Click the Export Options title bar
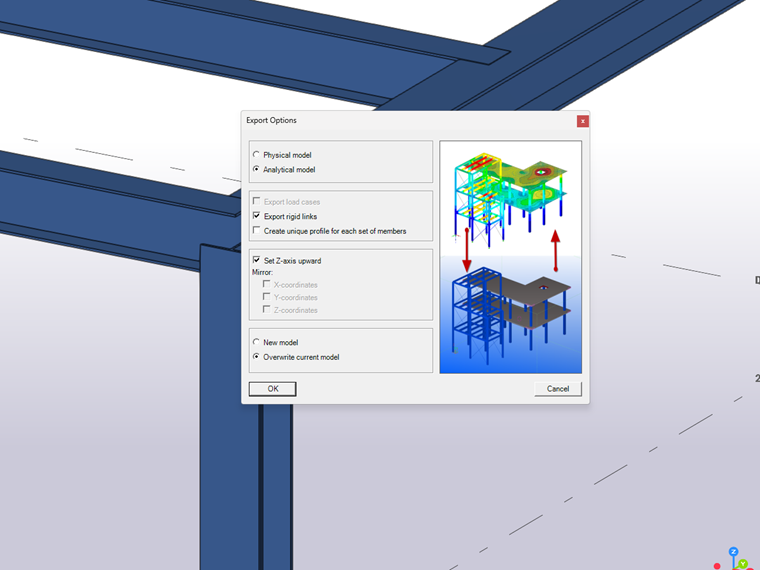Image resolution: width=760 pixels, height=570 pixels. 409,121
